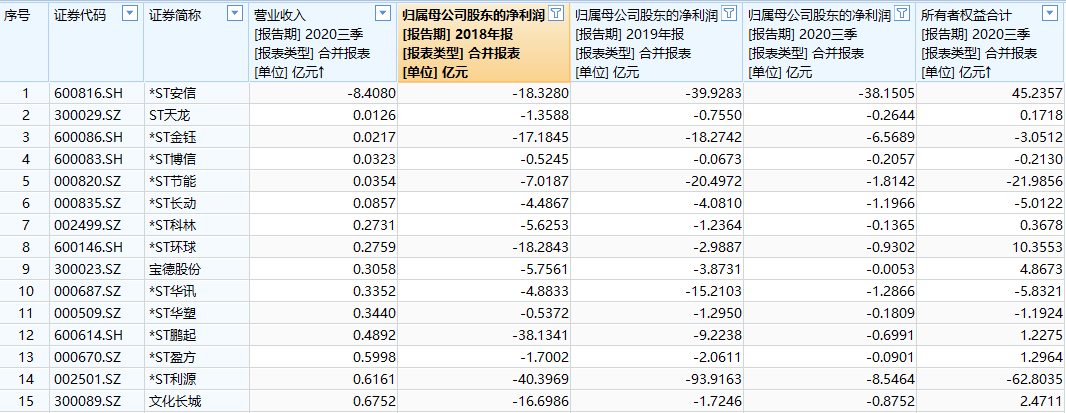Click the stock name *ST华塑
1066x413 pixels.
(x=173, y=314)
